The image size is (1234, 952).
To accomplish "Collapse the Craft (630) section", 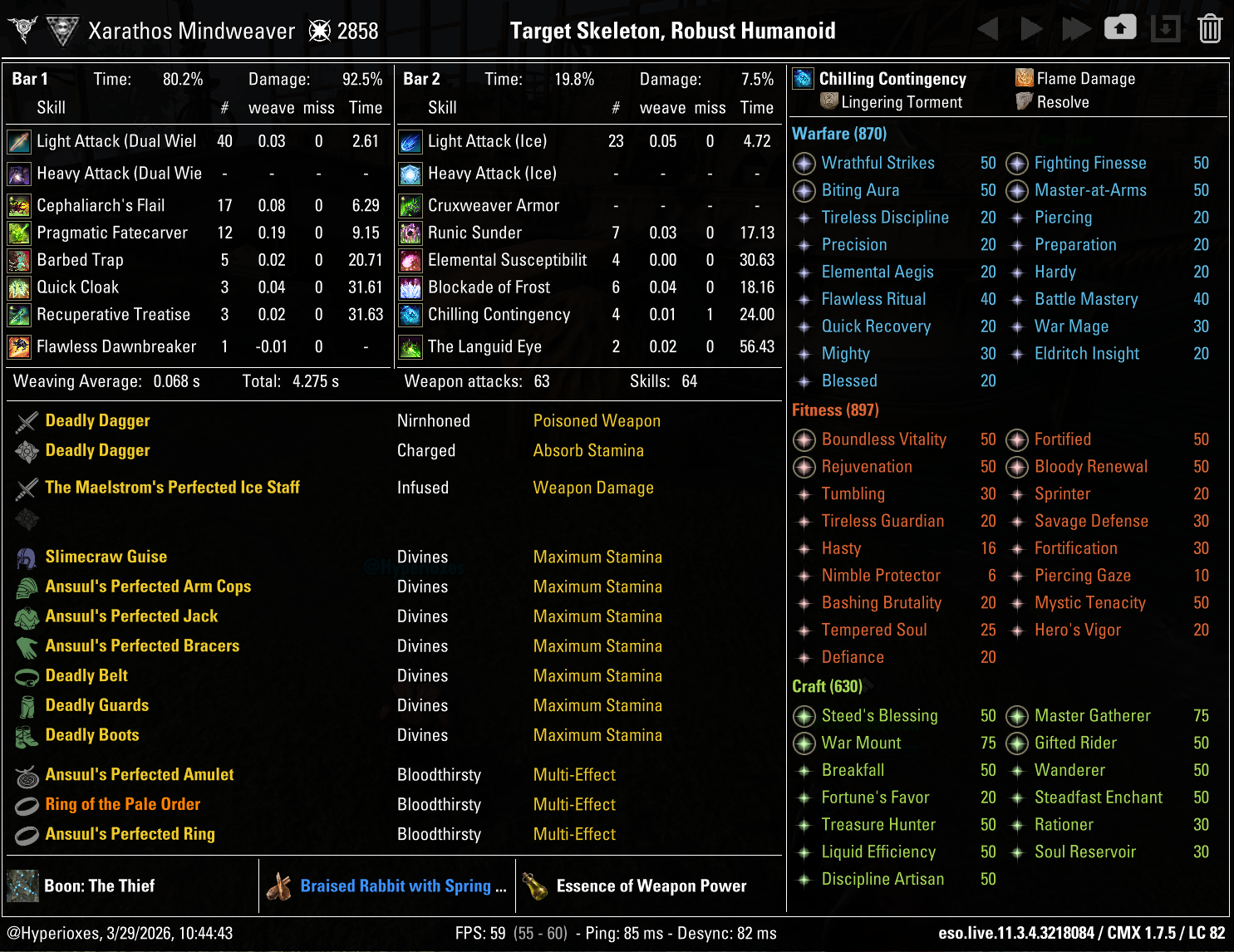I will point(828,687).
